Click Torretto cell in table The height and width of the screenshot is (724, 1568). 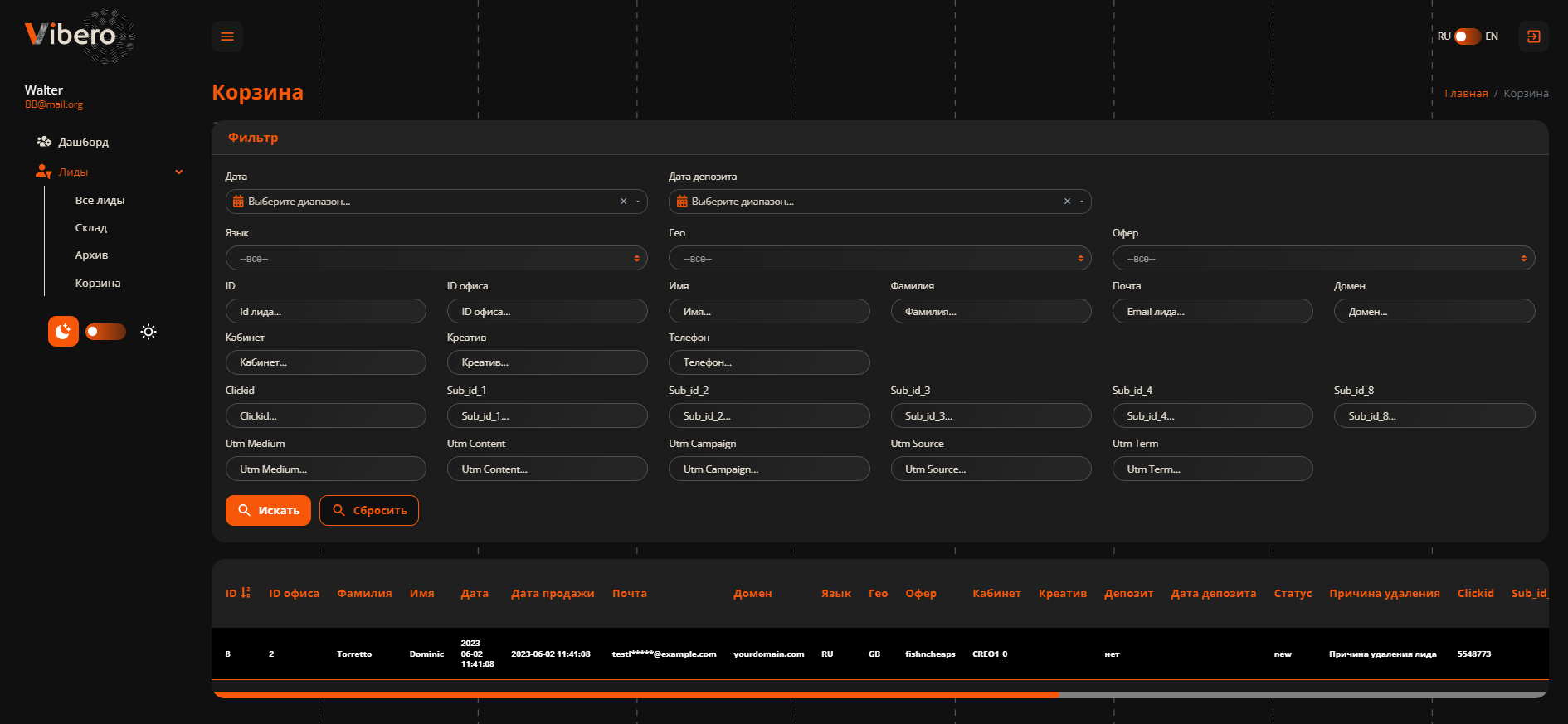(354, 654)
